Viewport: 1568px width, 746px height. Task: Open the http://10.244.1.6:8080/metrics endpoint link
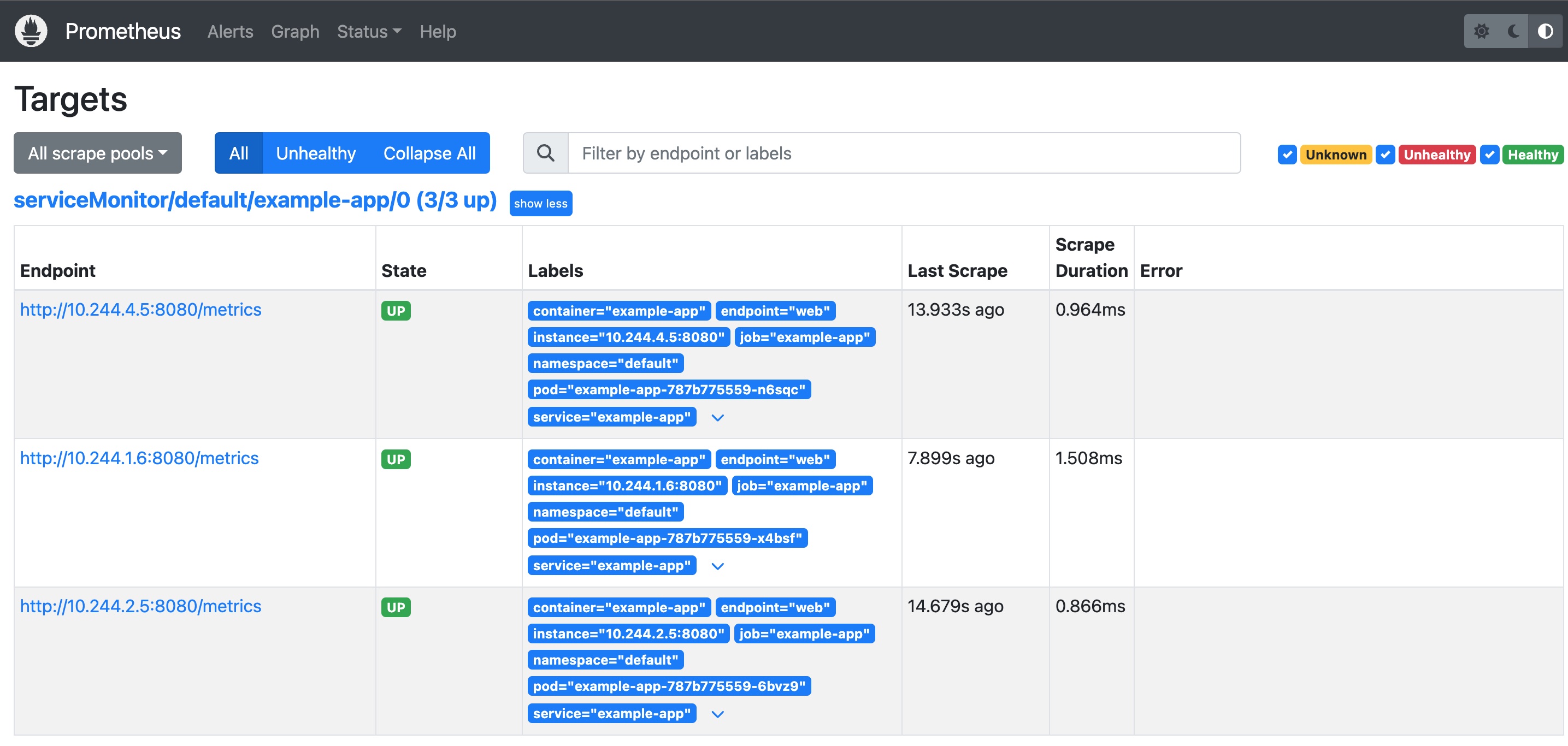[x=139, y=458]
